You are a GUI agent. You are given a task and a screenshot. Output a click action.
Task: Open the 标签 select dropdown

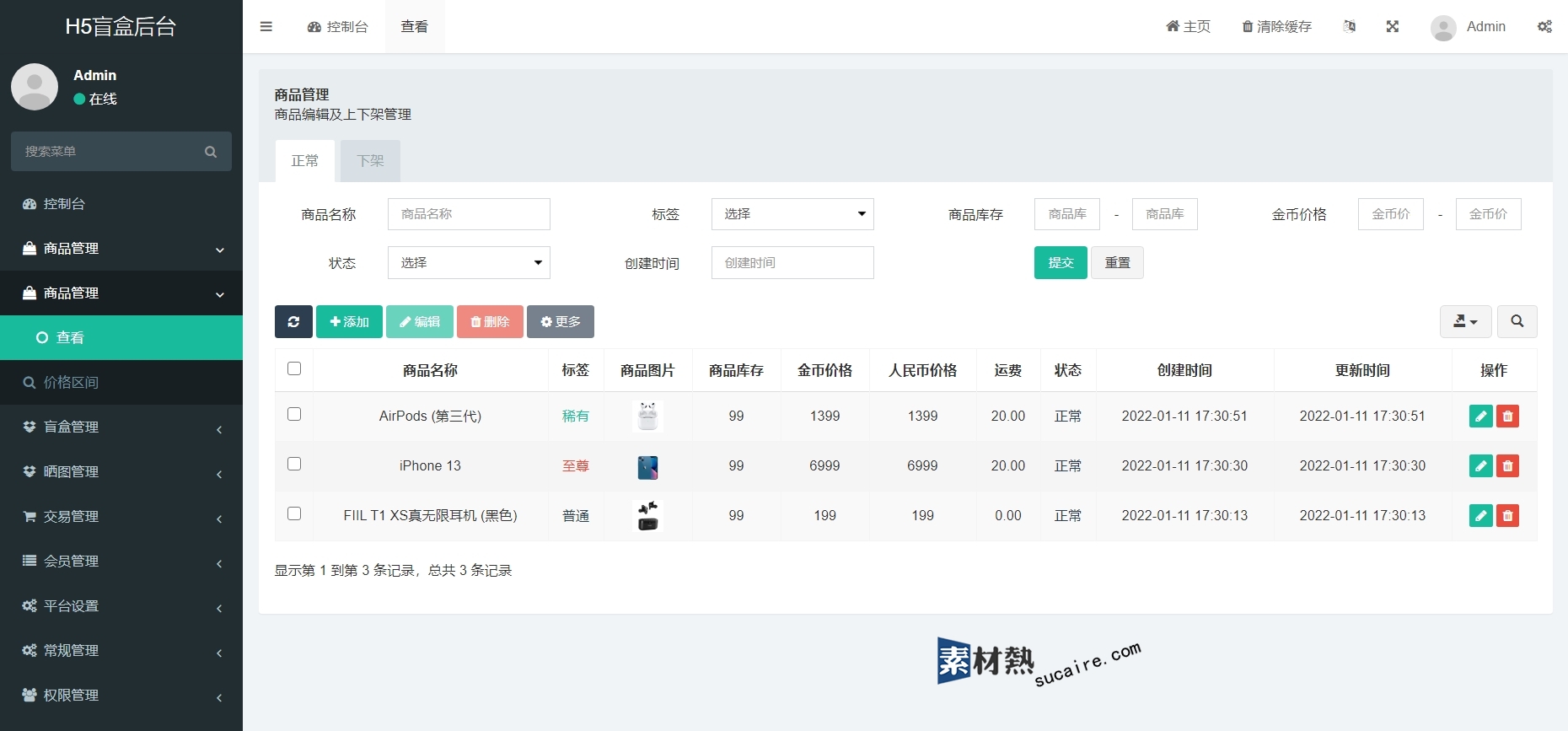(x=792, y=214)
